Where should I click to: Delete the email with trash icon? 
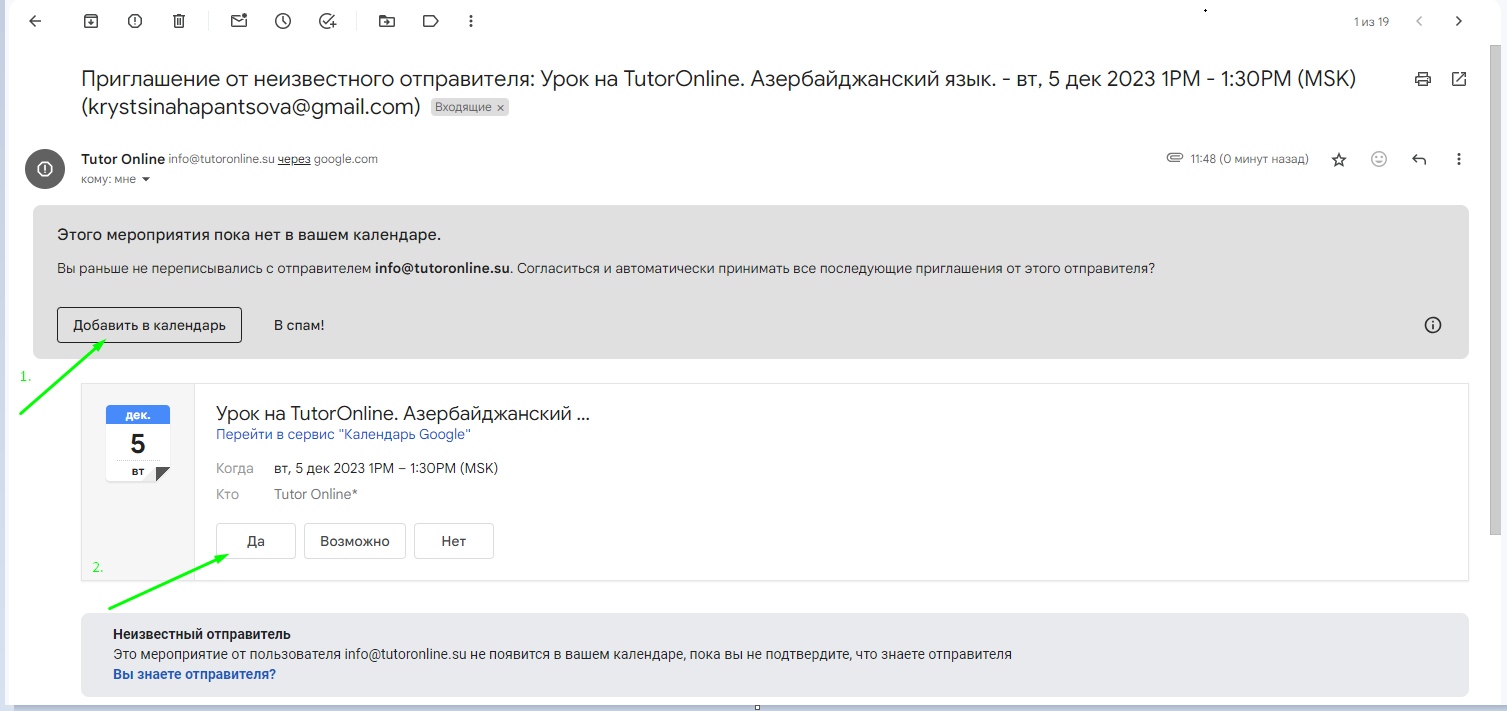[179, 21]
